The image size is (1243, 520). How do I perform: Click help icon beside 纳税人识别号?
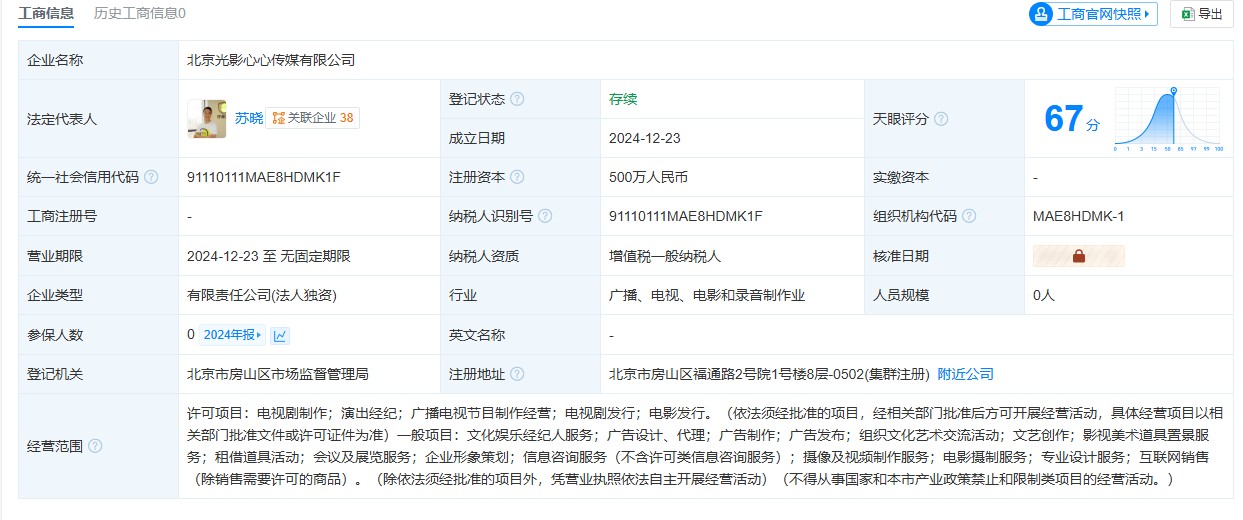545,216
